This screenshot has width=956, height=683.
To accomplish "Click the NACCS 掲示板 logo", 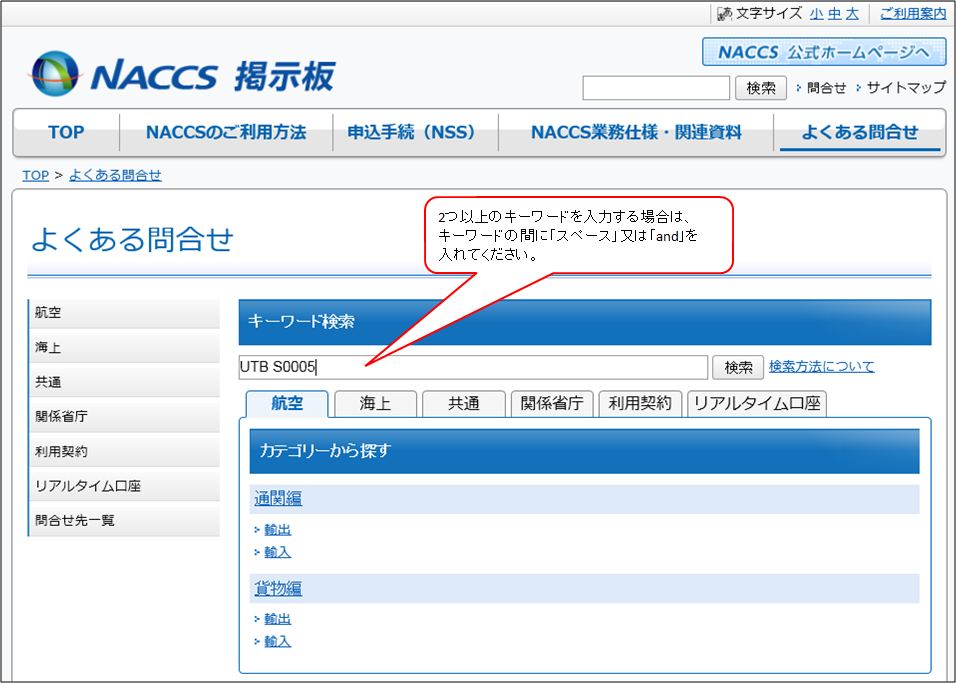I will coord(183,75).
